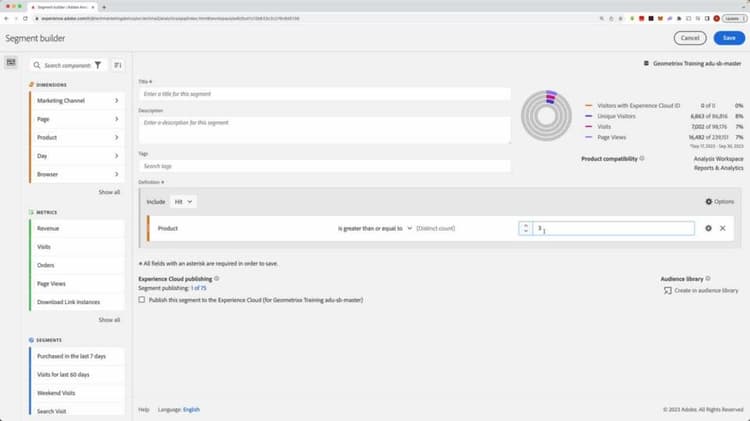Select the Orders metric
The height and width of the screenshot is (421, 750).
(x=77, y=265)
